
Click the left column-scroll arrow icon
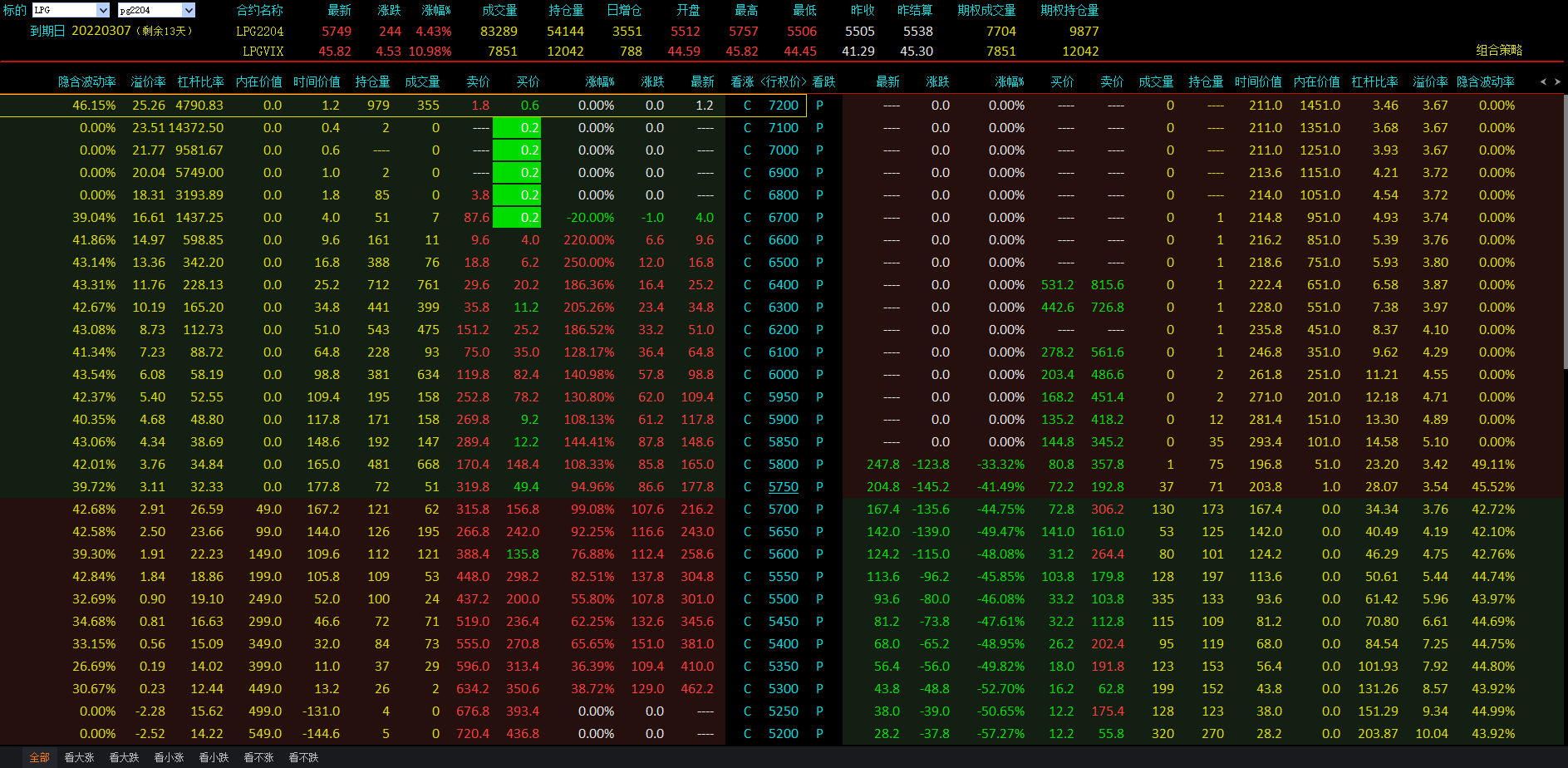(x=1543, y=81)
